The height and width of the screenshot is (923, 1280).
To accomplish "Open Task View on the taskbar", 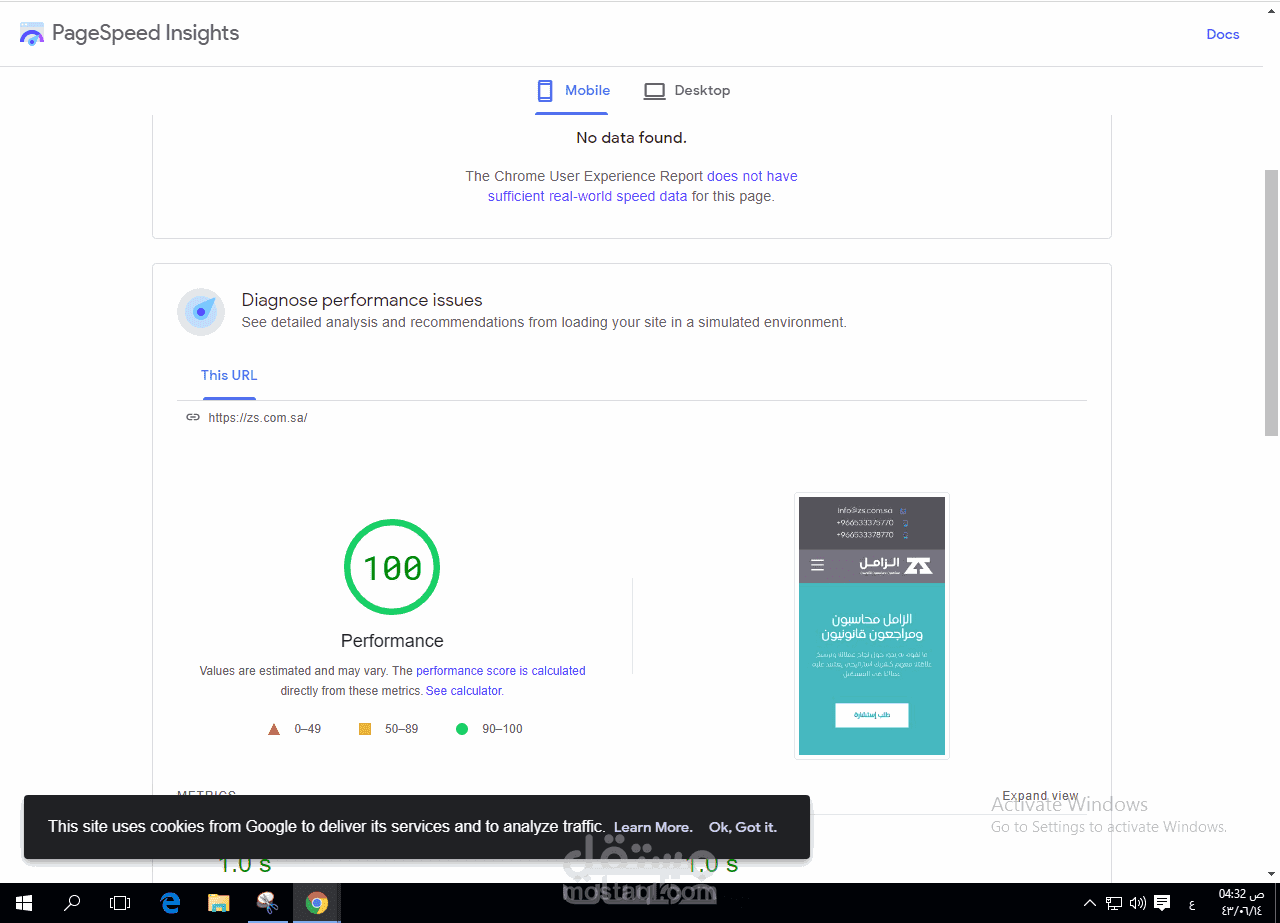I will (120, 903).
